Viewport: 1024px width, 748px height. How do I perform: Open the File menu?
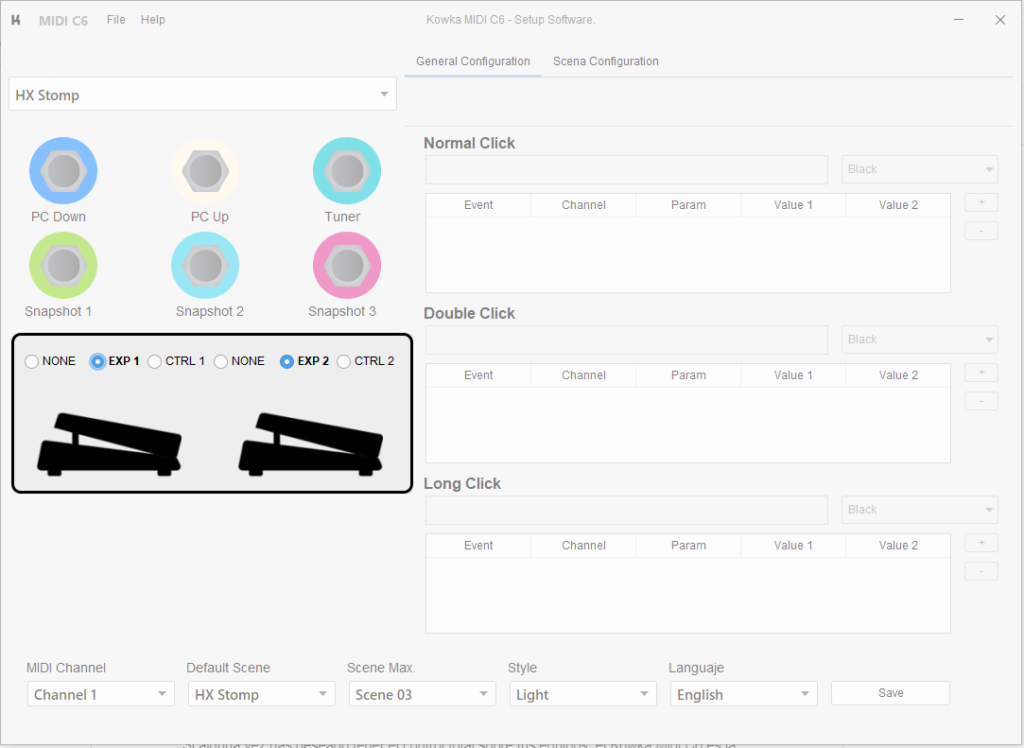(x=116, y=20)
